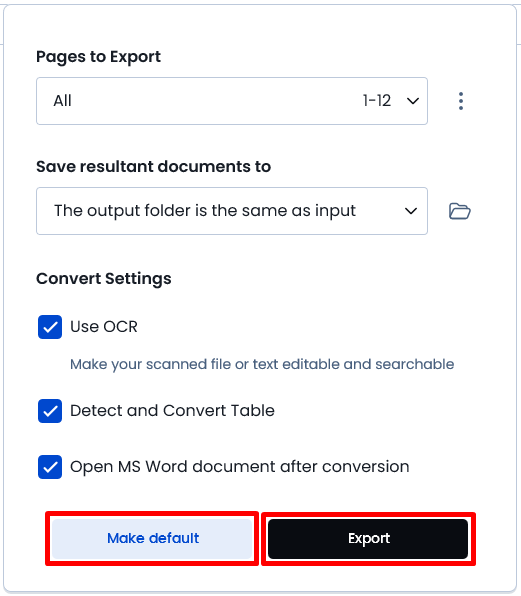Select the 'All' text in pages field
The width and height of the screenshot is (521, 596).
click(x=62, y=101)
